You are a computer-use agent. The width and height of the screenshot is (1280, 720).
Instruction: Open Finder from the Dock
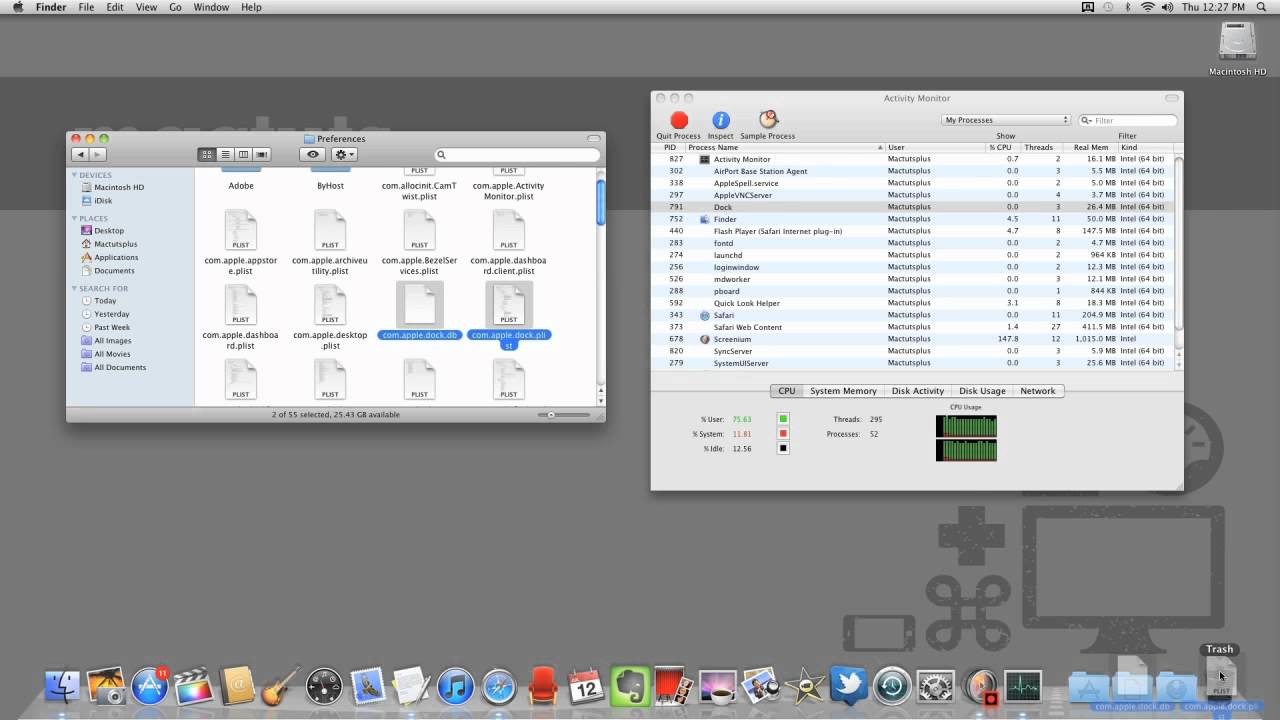[63, 686]
